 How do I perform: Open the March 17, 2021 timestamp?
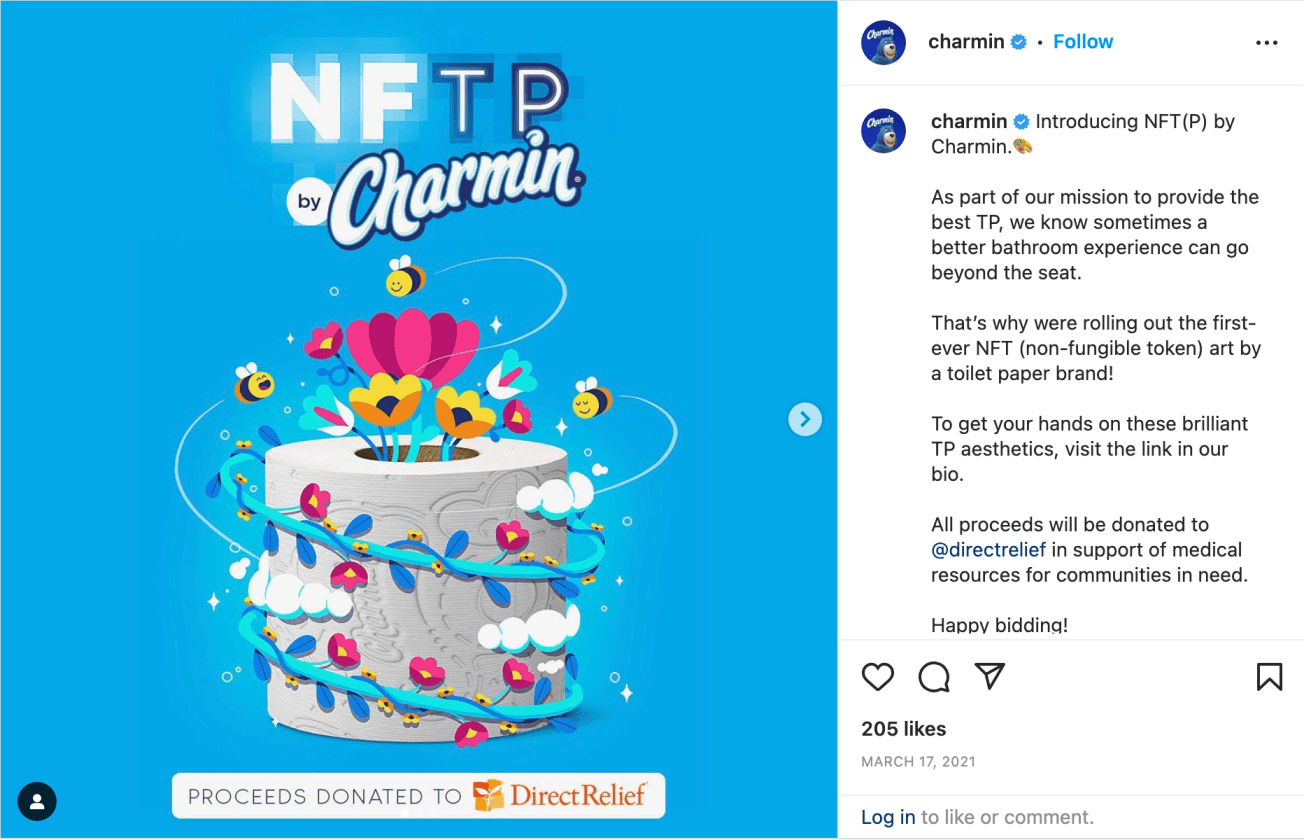[918, 762]
